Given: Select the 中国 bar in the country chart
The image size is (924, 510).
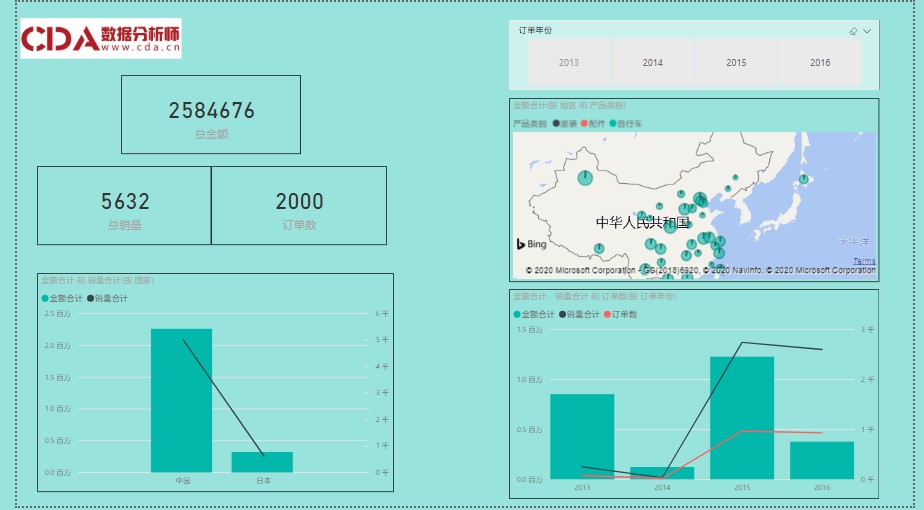Looking at the screenshot, I should point(182,400).
